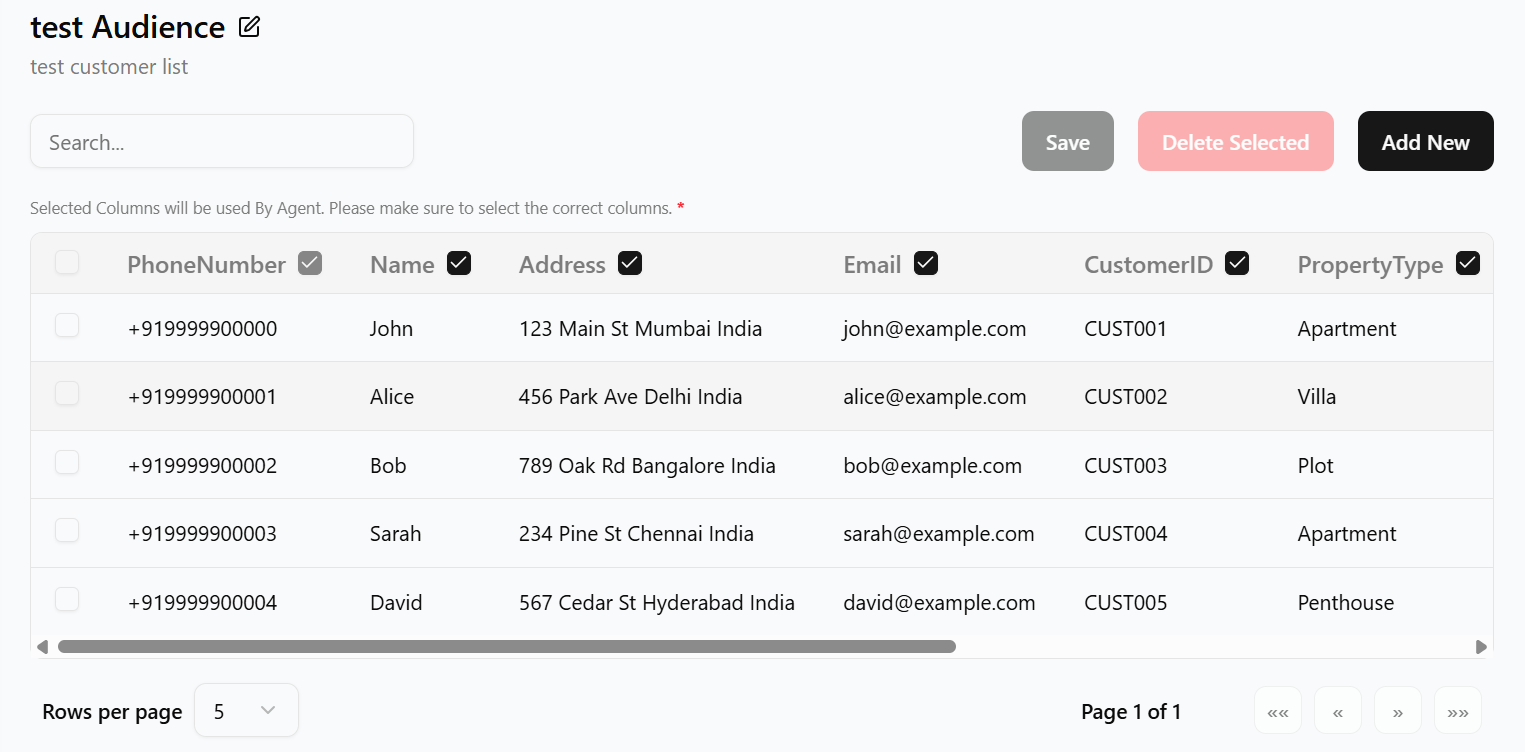Viewport: 1525px width, 752px height.
Task: Open the Rows per page dropdown
Action: [x=246, y=710]
